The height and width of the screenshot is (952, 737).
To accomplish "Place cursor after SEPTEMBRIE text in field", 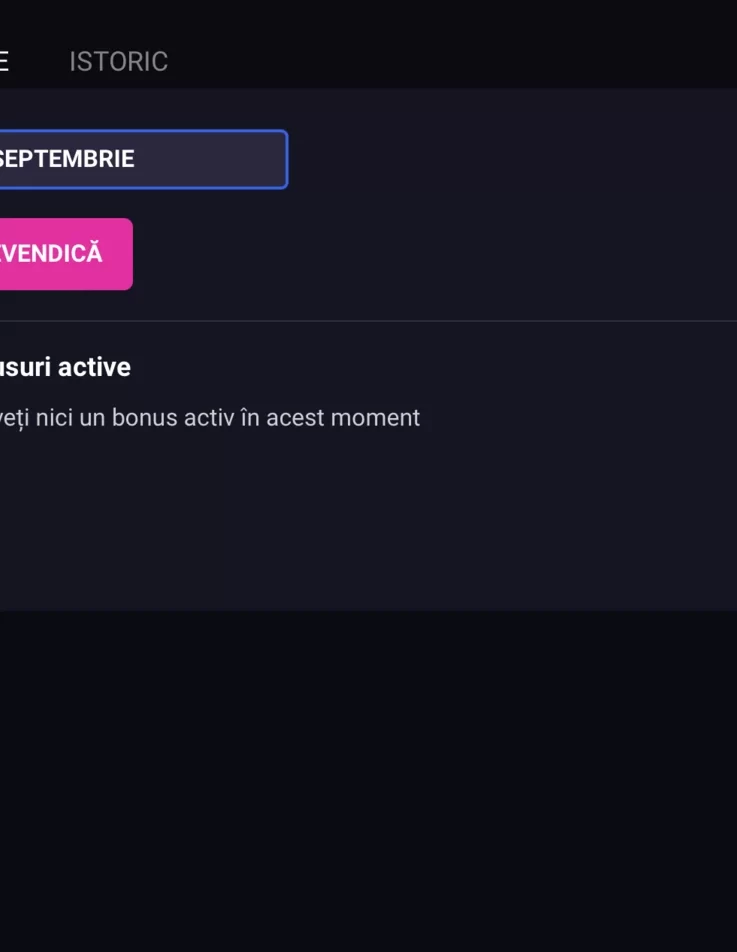I will click(x=137, y=159).
